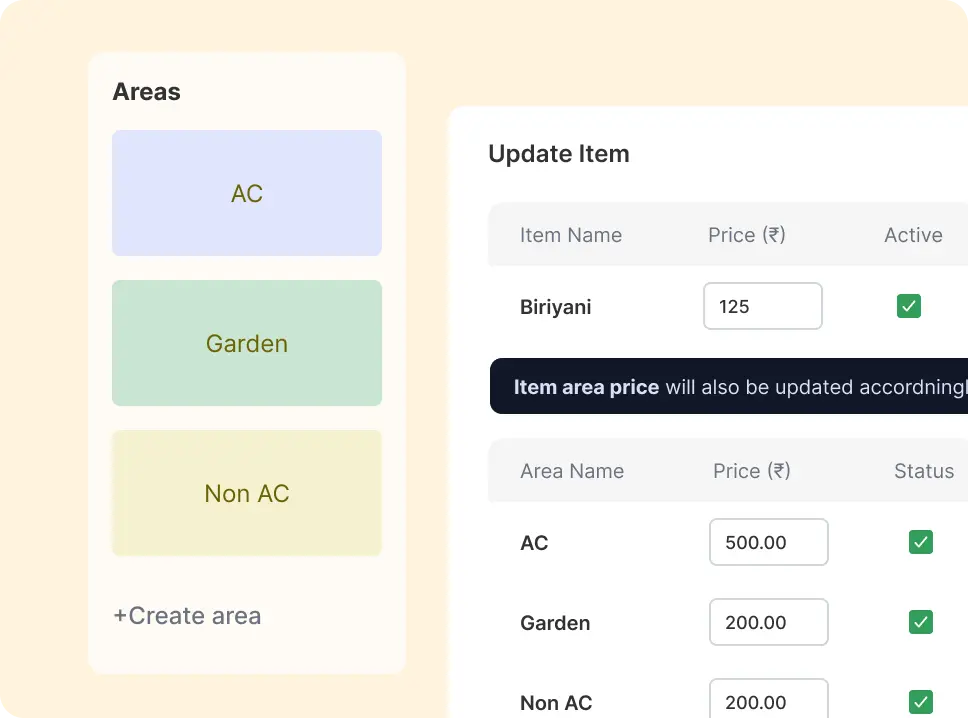
Task: Click the Item area price notice banner
Action: tap(730, 387)
